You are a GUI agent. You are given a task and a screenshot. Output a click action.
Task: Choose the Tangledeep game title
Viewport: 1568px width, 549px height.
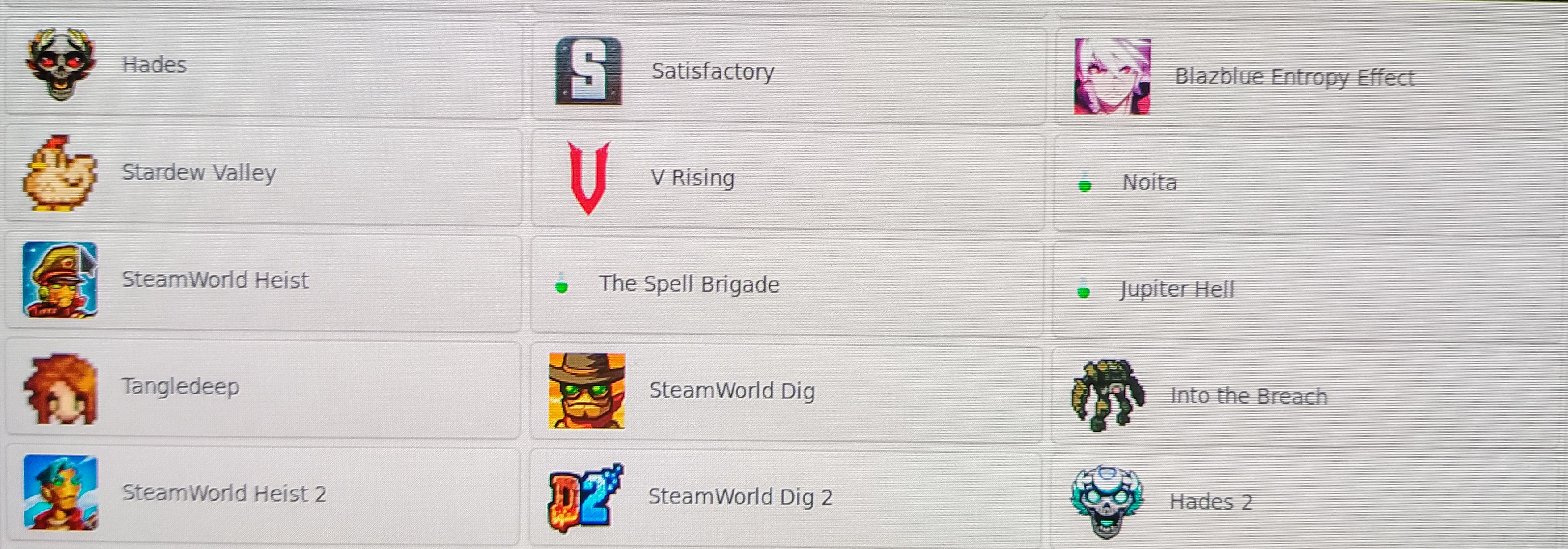(180, 386)
